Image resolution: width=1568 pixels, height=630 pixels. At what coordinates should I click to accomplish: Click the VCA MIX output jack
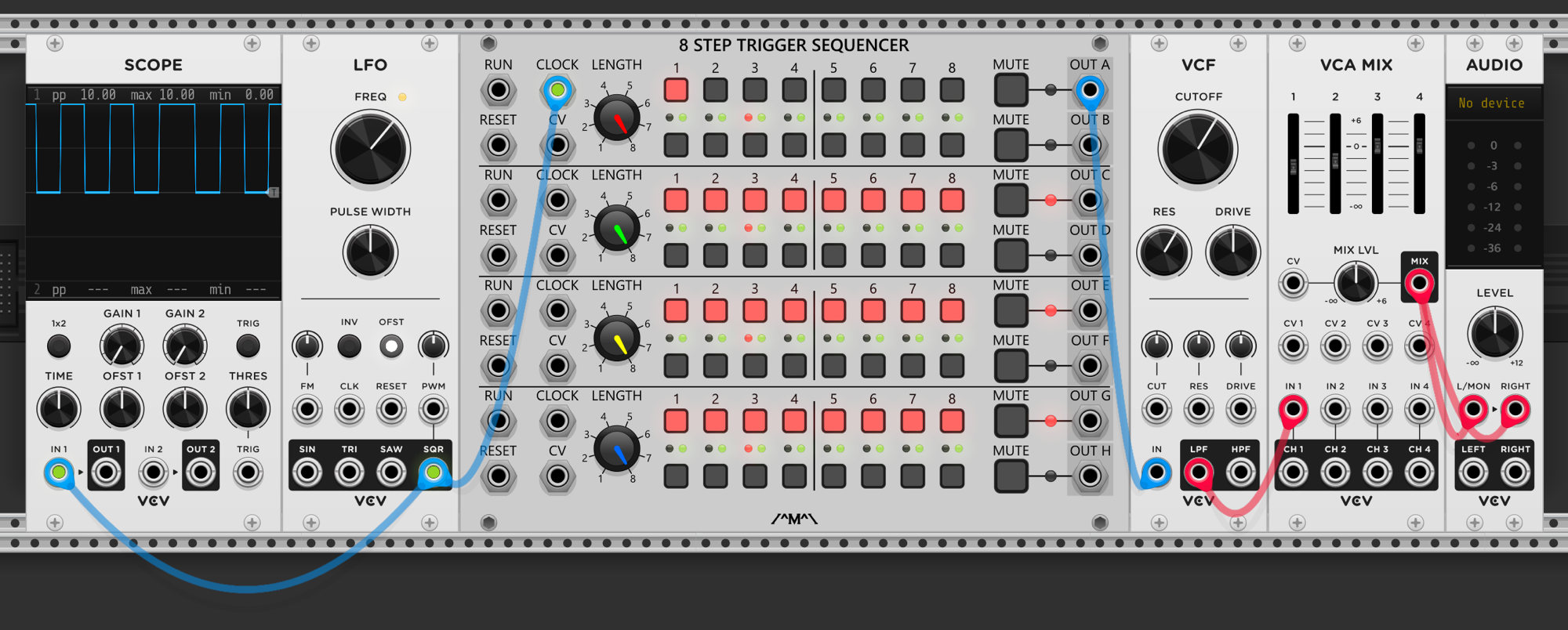pos(1419,283)
